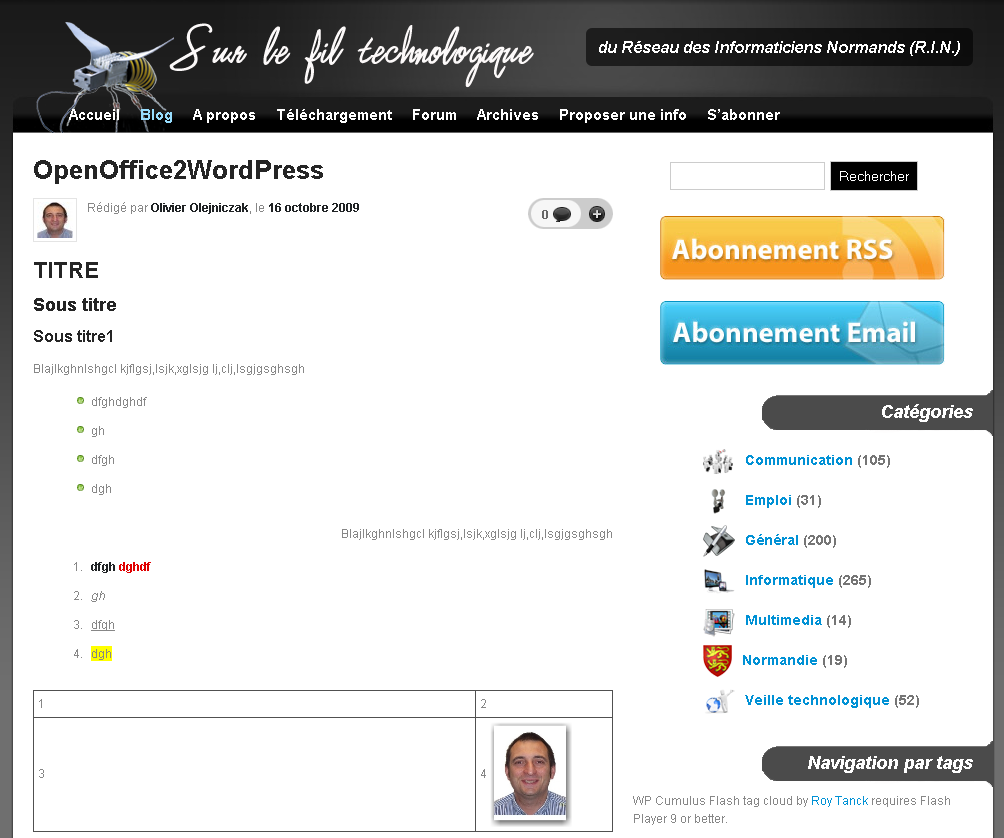Click the search text field
The height and width of the screenshot is (838, 1004).
click(747, 176)
